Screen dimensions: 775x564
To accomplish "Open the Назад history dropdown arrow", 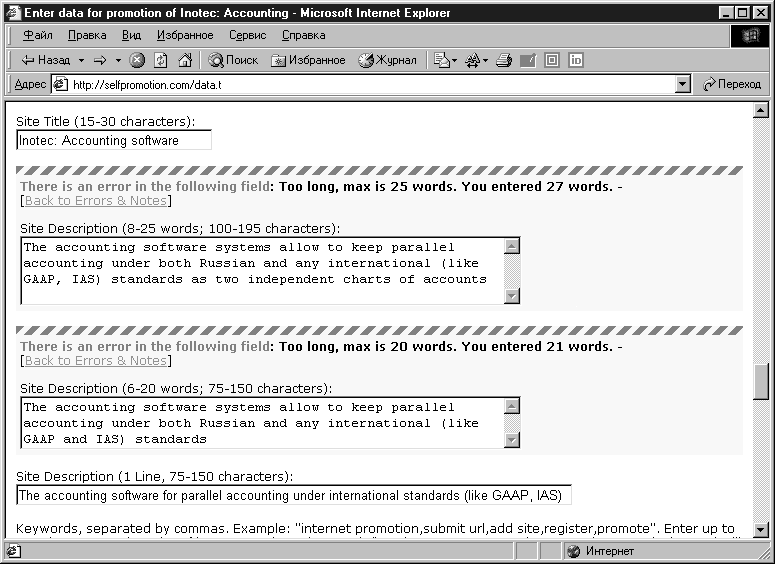I will (82, 60).
